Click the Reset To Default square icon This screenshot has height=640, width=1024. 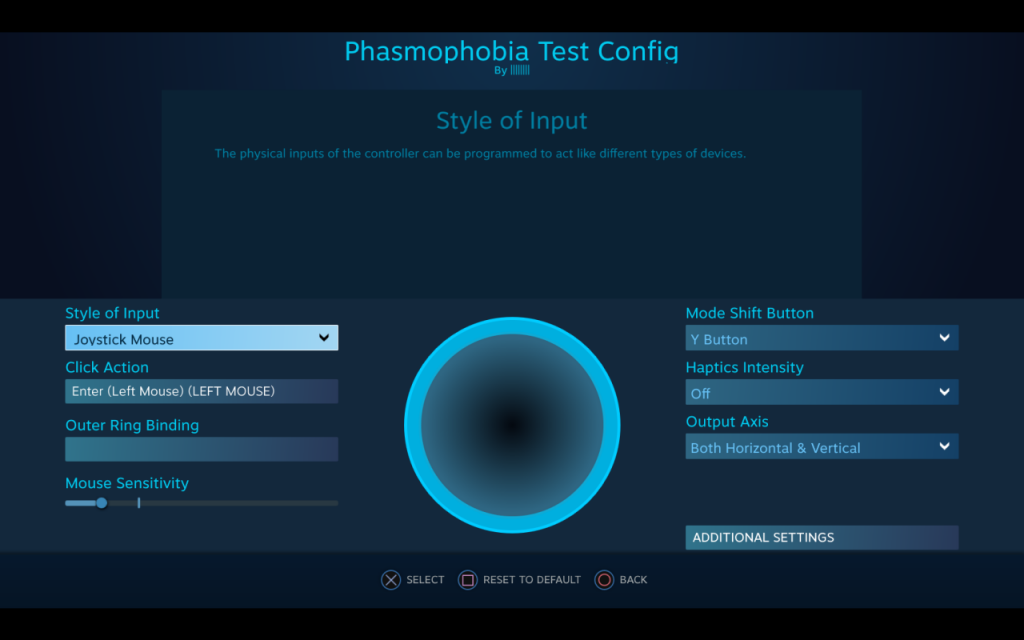467,580
